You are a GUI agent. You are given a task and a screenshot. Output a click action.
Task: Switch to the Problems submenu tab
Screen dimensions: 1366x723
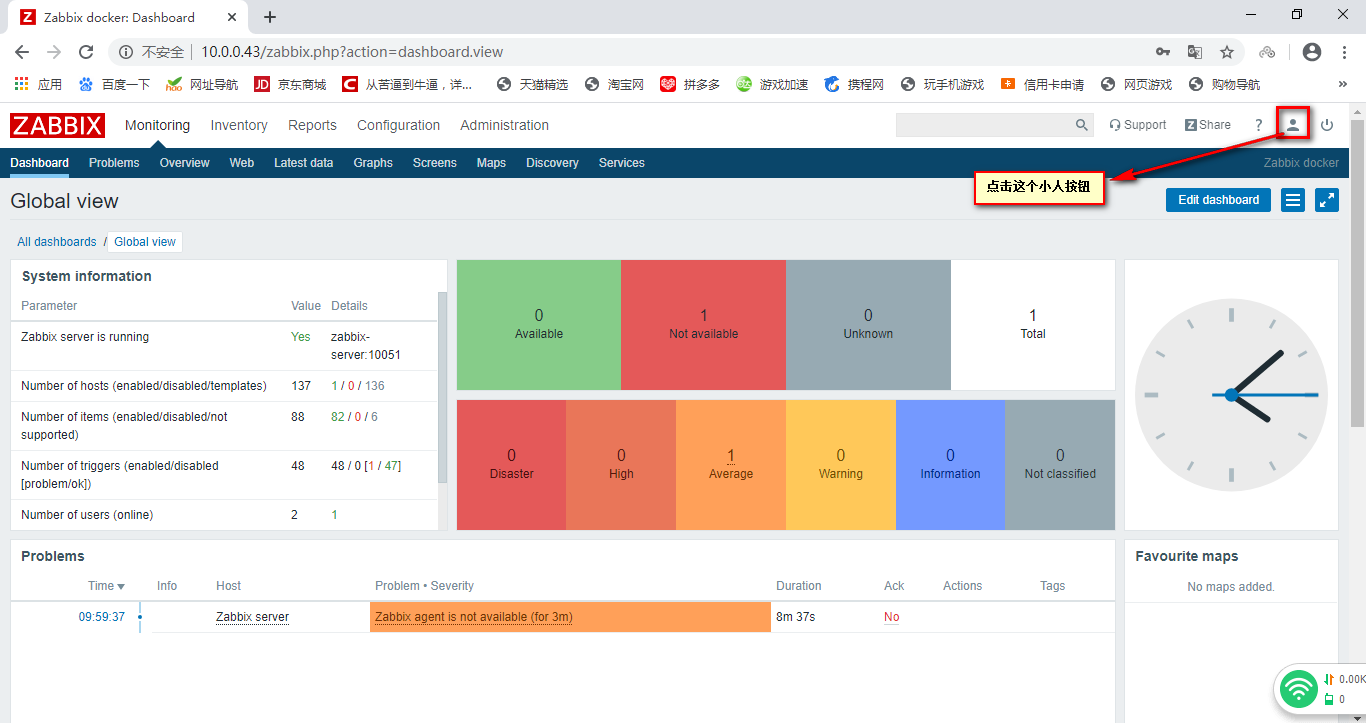coord(114,163)
